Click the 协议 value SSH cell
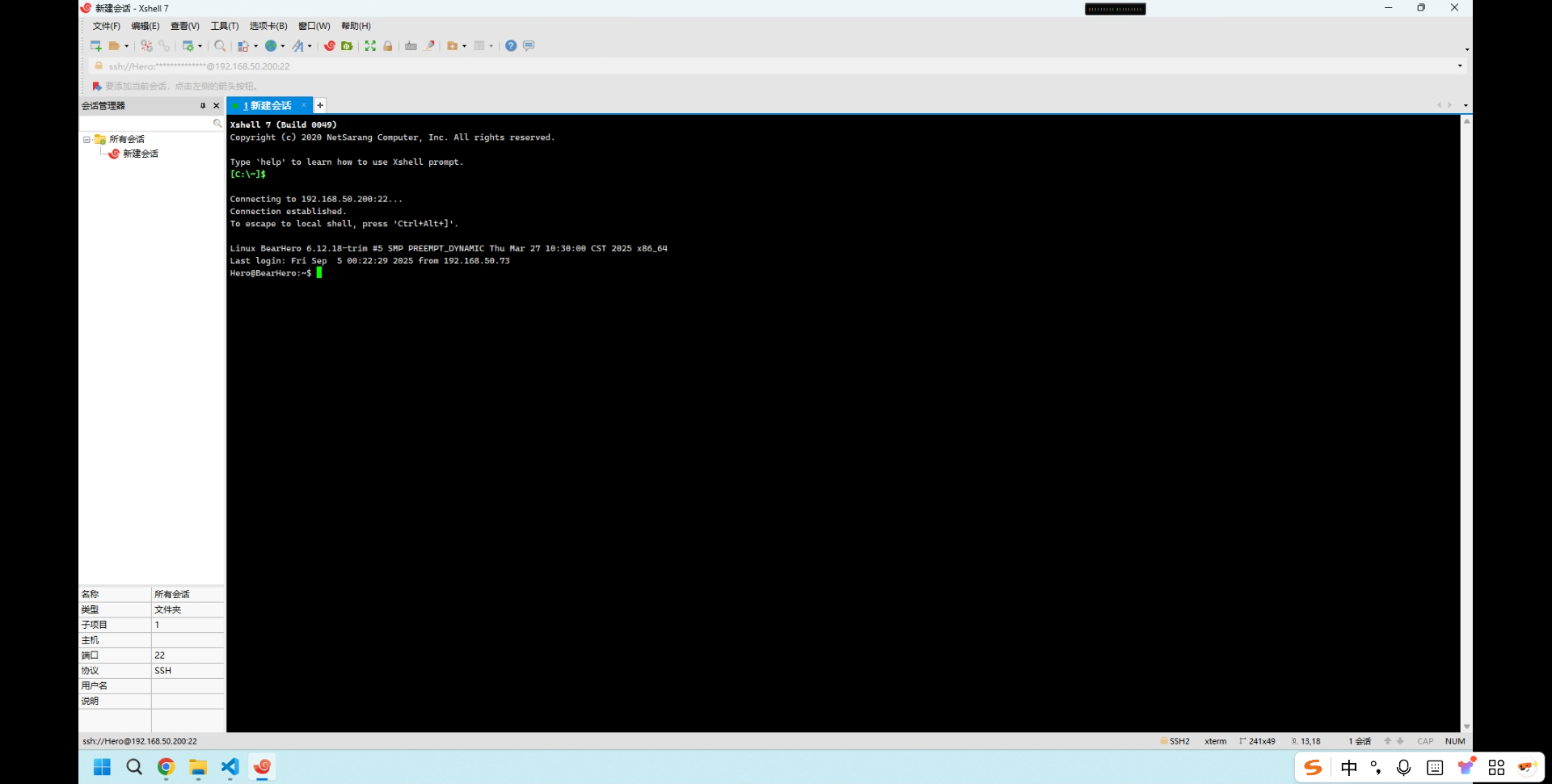1552x784 pixels. (188, 671)
